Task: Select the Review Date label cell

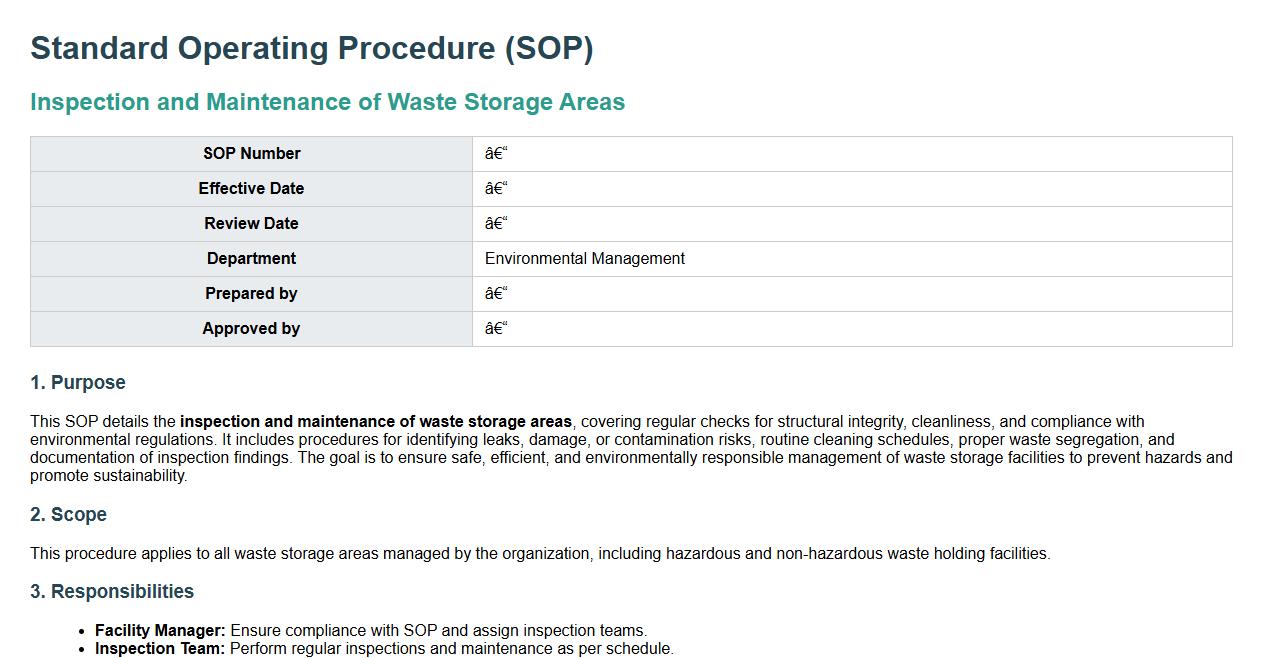Action: [x=251, y=224]
